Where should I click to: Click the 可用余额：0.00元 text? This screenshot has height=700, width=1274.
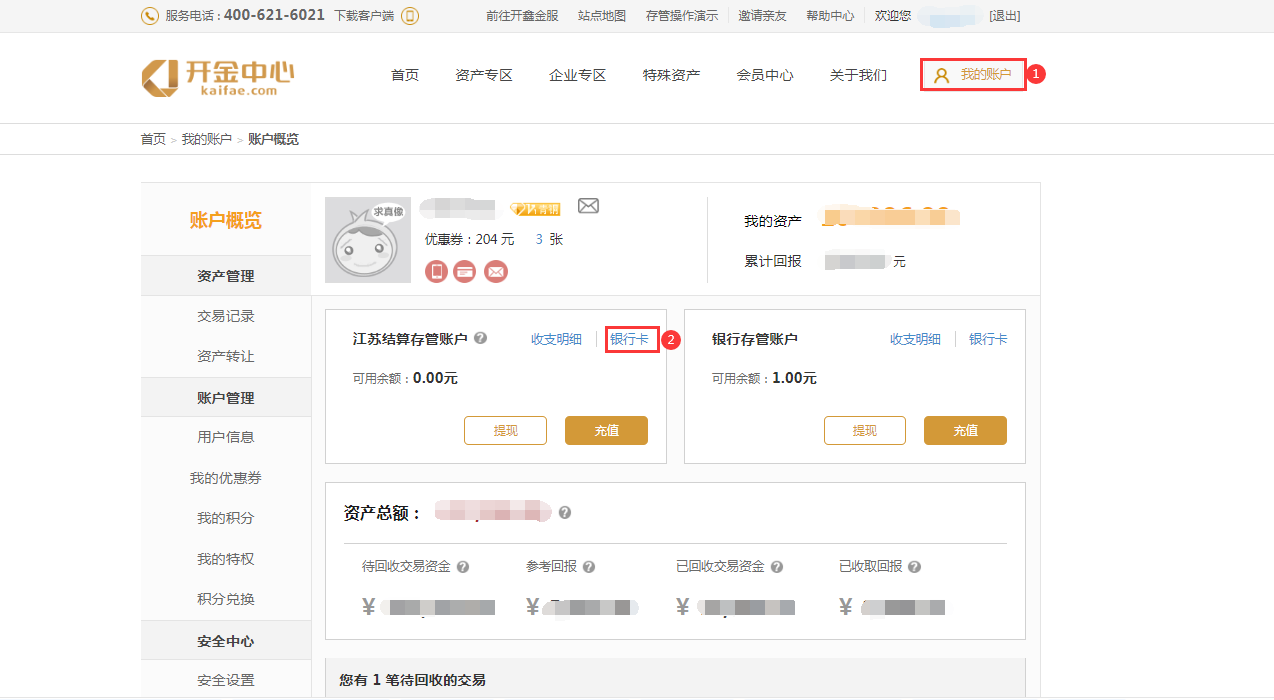pos(405,378)
